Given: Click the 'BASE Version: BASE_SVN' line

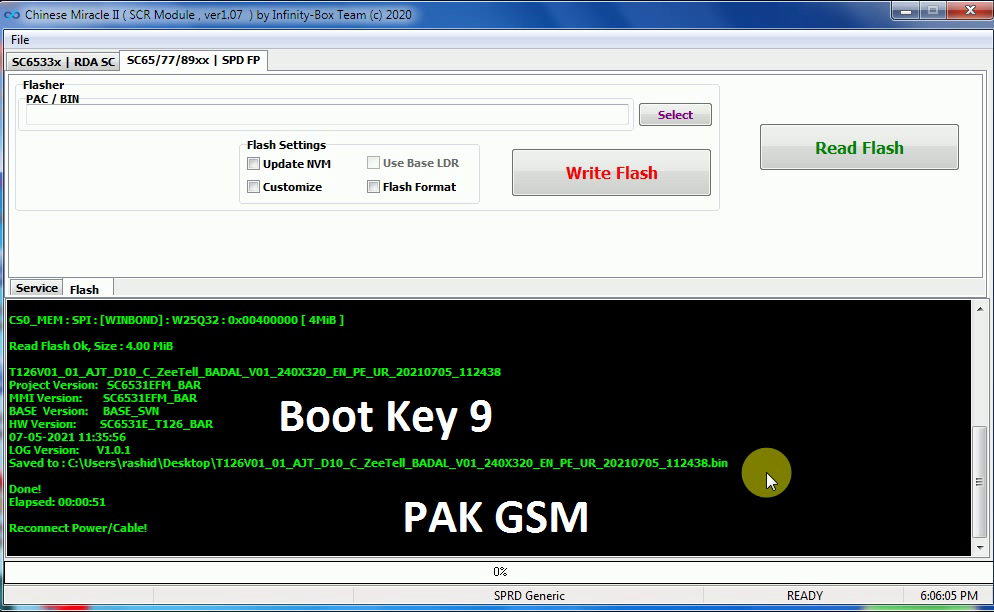Looking at the screenshot, I should 84,411.
